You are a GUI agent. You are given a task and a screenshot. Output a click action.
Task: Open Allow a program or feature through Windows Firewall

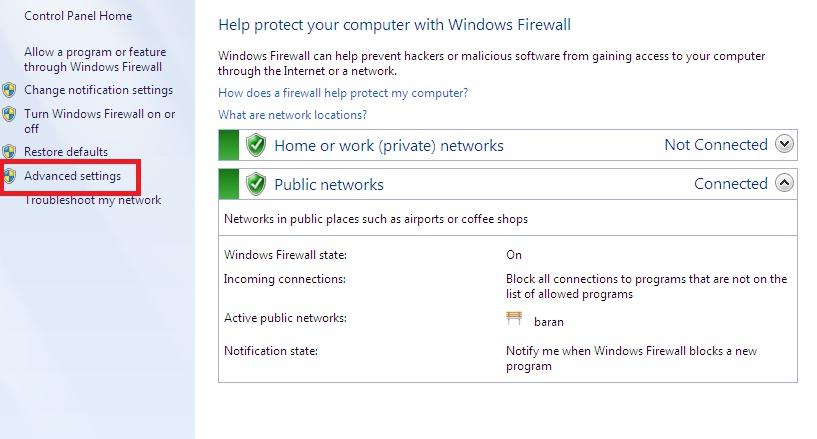pyautogui.click(x=95, y=59)
